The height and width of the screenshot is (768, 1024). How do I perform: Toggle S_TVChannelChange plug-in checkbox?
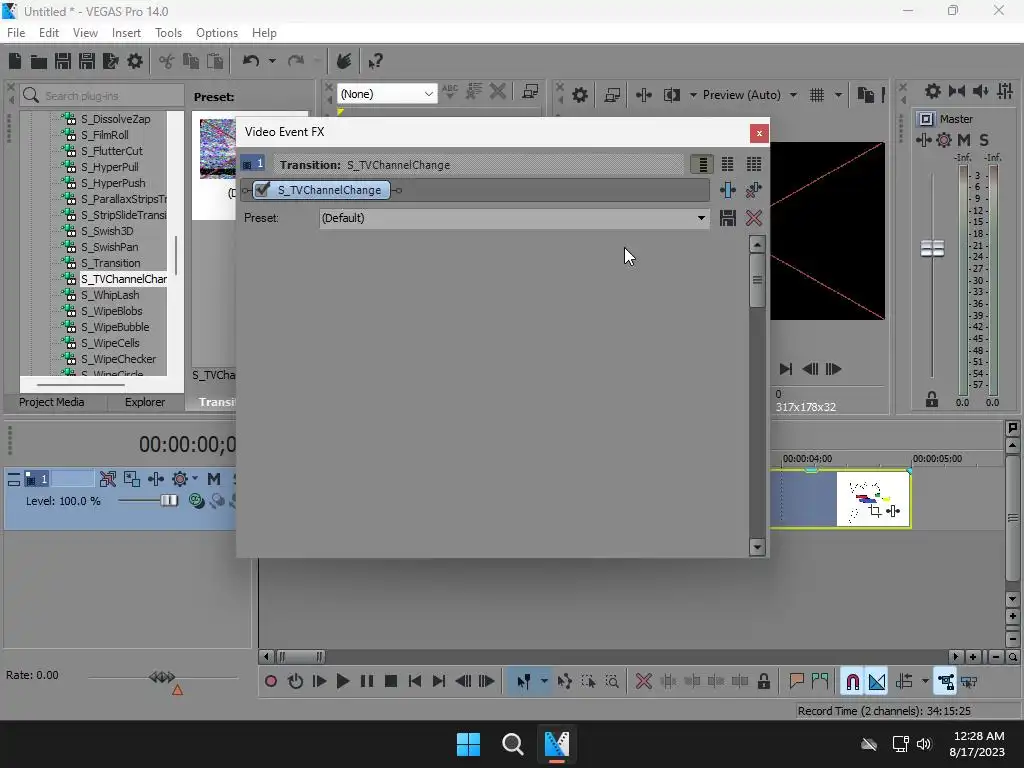262,190
